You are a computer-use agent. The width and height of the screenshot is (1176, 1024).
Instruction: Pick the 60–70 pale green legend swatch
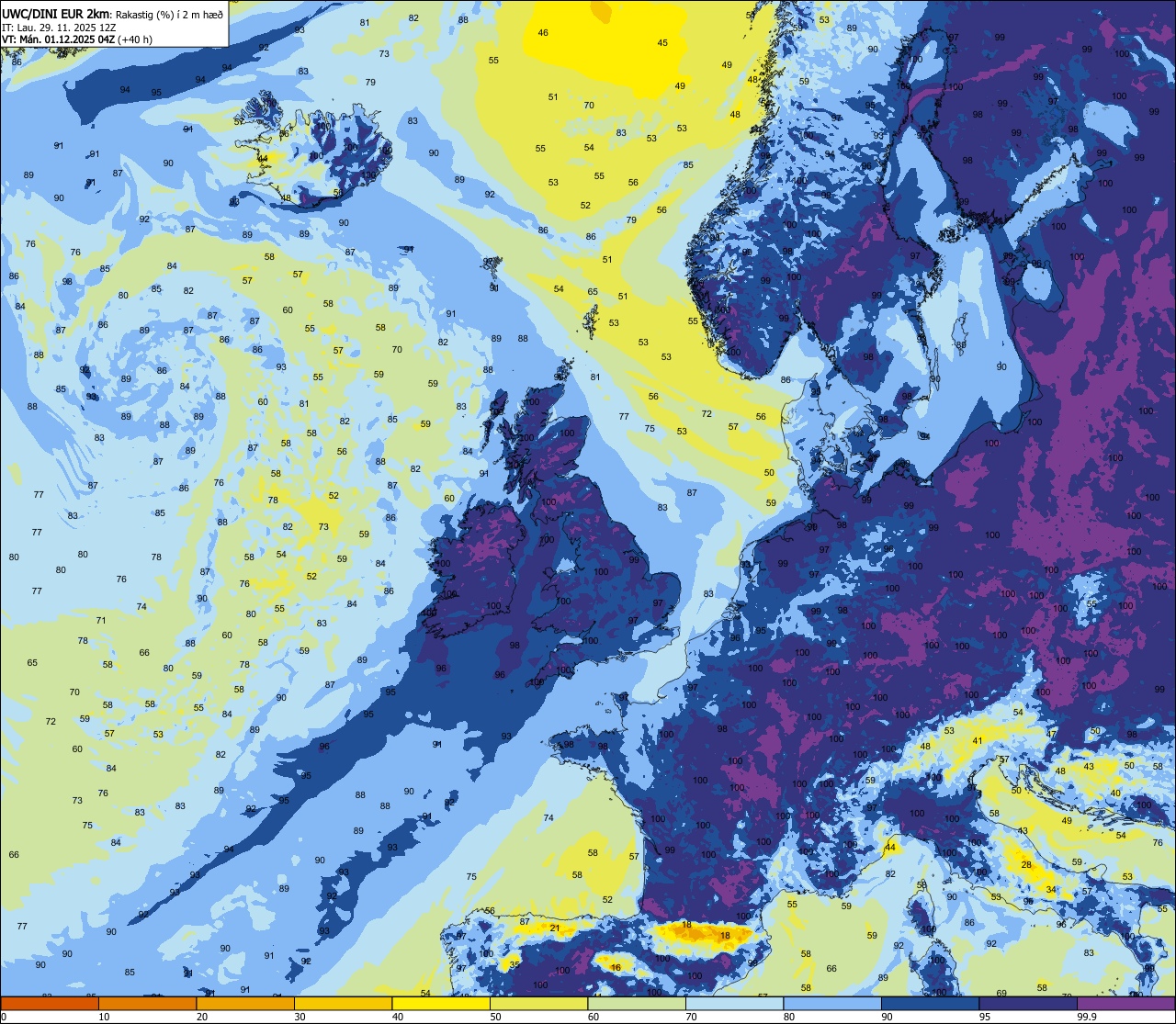637,1003
